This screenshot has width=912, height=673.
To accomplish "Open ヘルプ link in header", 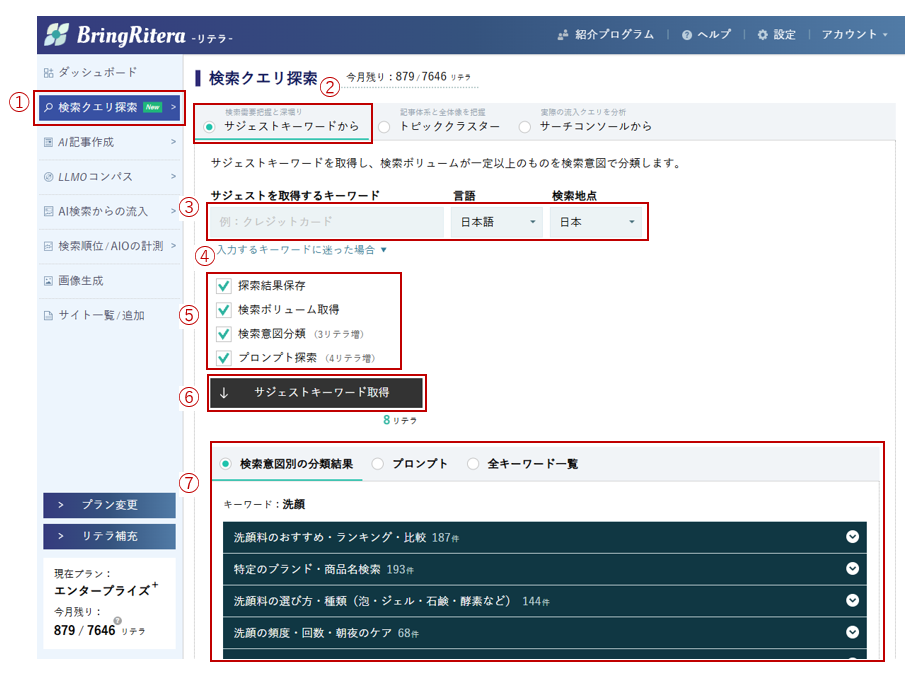I will coord(706,34).
